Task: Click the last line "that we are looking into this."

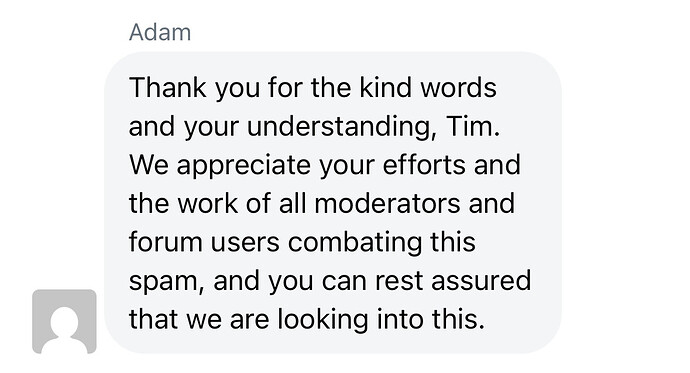Action: click(x=307, y=319)
